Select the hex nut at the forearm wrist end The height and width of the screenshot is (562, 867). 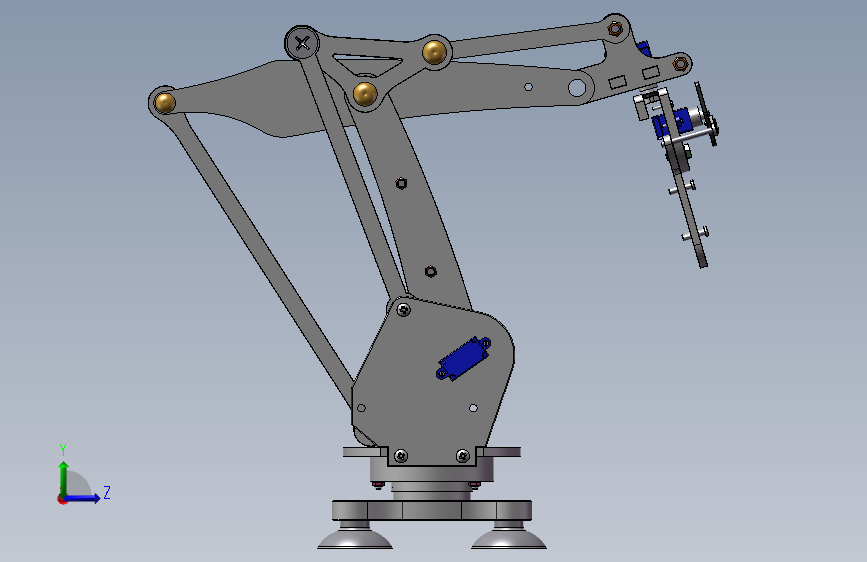(681, 64)
